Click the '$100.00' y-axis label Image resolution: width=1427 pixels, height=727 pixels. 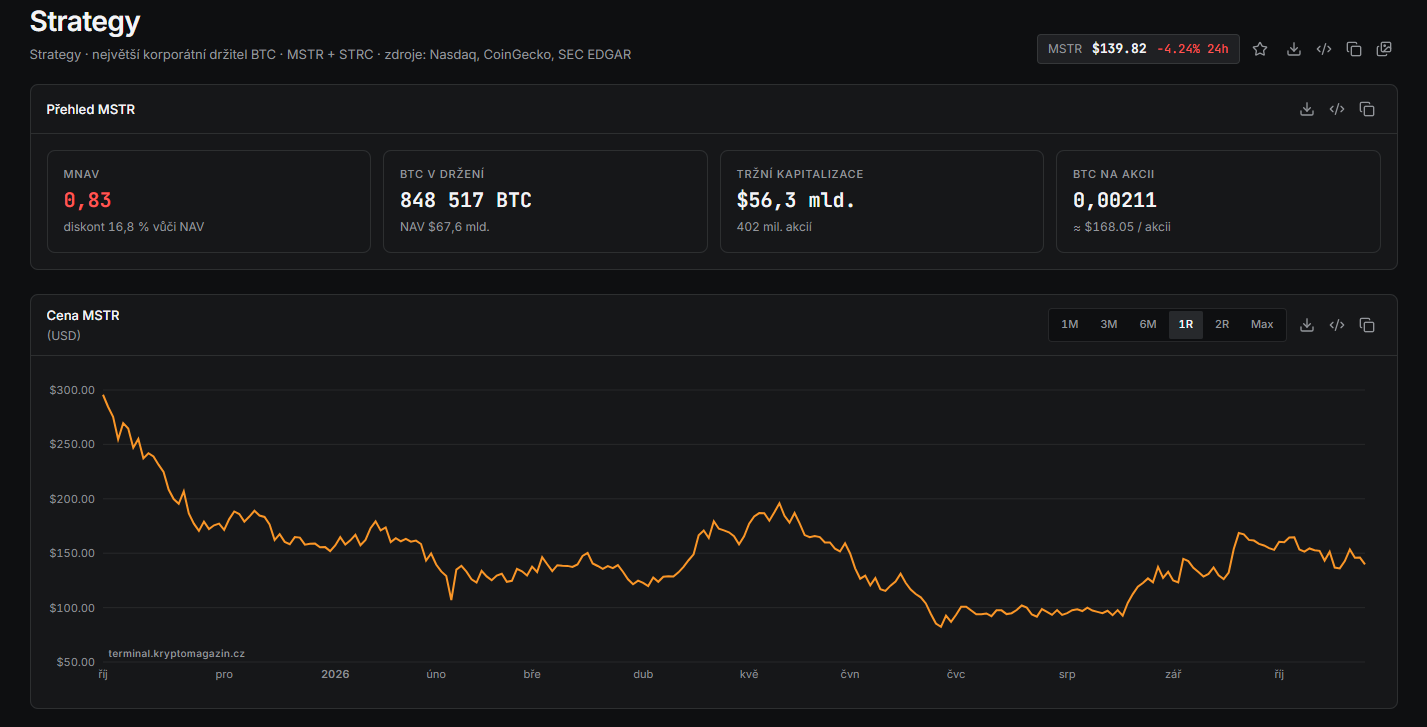72,608
